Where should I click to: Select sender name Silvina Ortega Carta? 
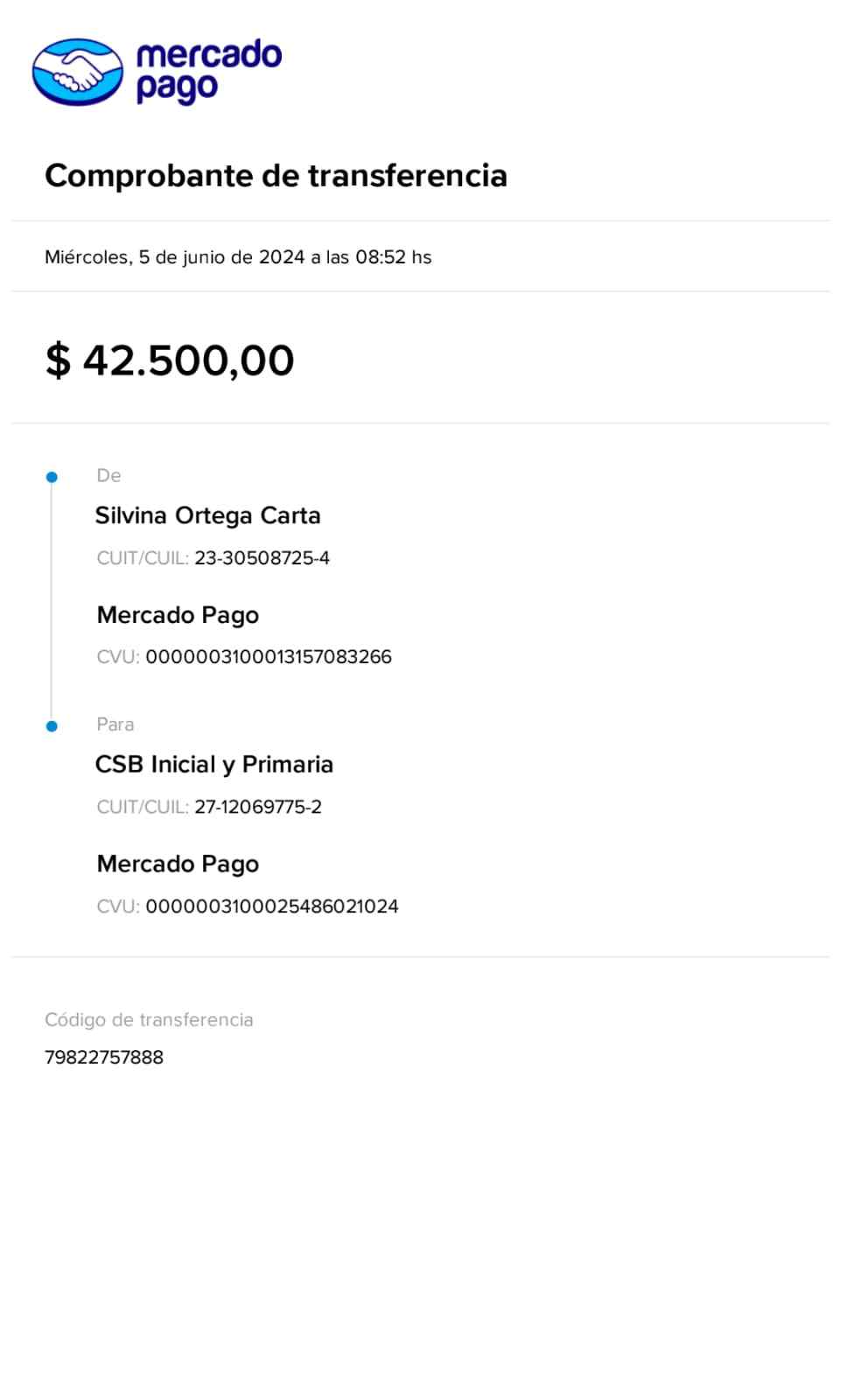tap(207, 515)
